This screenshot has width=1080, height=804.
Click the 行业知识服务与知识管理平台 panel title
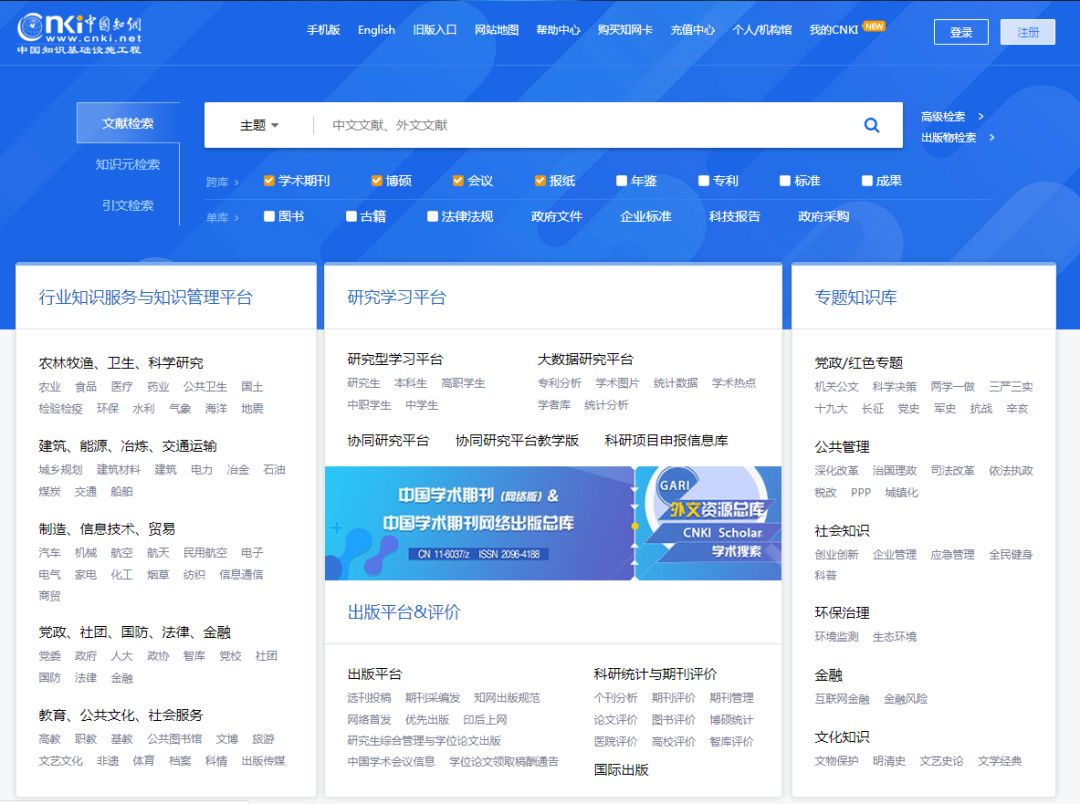[145, 297]
